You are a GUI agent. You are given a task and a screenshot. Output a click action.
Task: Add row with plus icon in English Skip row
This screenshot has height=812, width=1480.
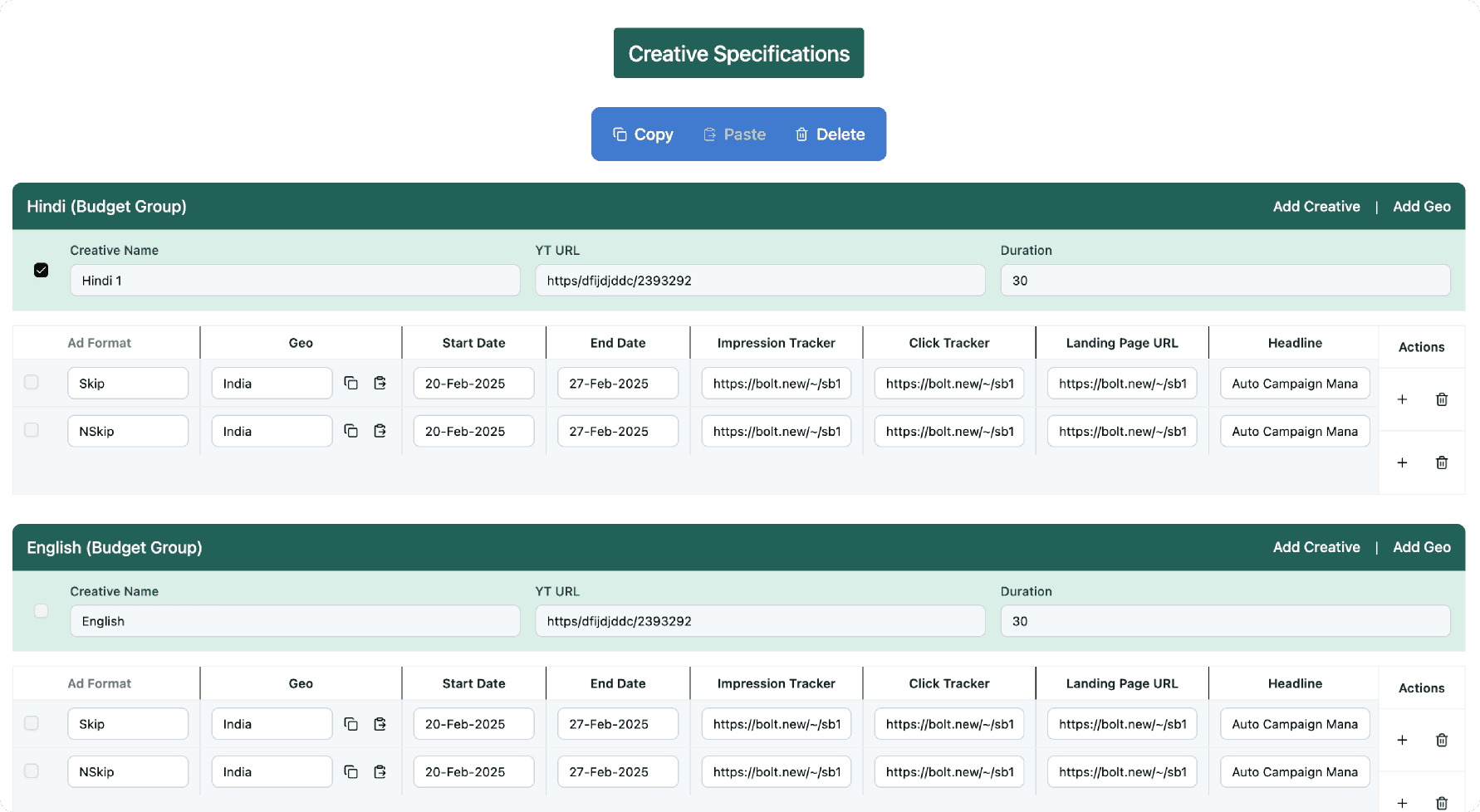pos(1402,740)
